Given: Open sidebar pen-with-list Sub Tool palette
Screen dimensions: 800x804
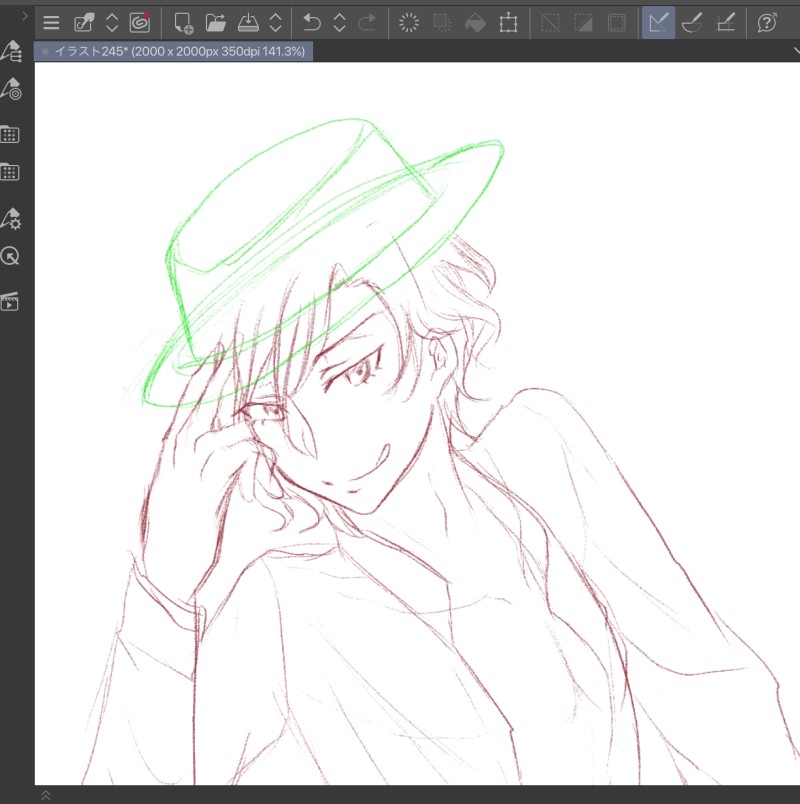Looking at the screenshot, I should 11,51.
